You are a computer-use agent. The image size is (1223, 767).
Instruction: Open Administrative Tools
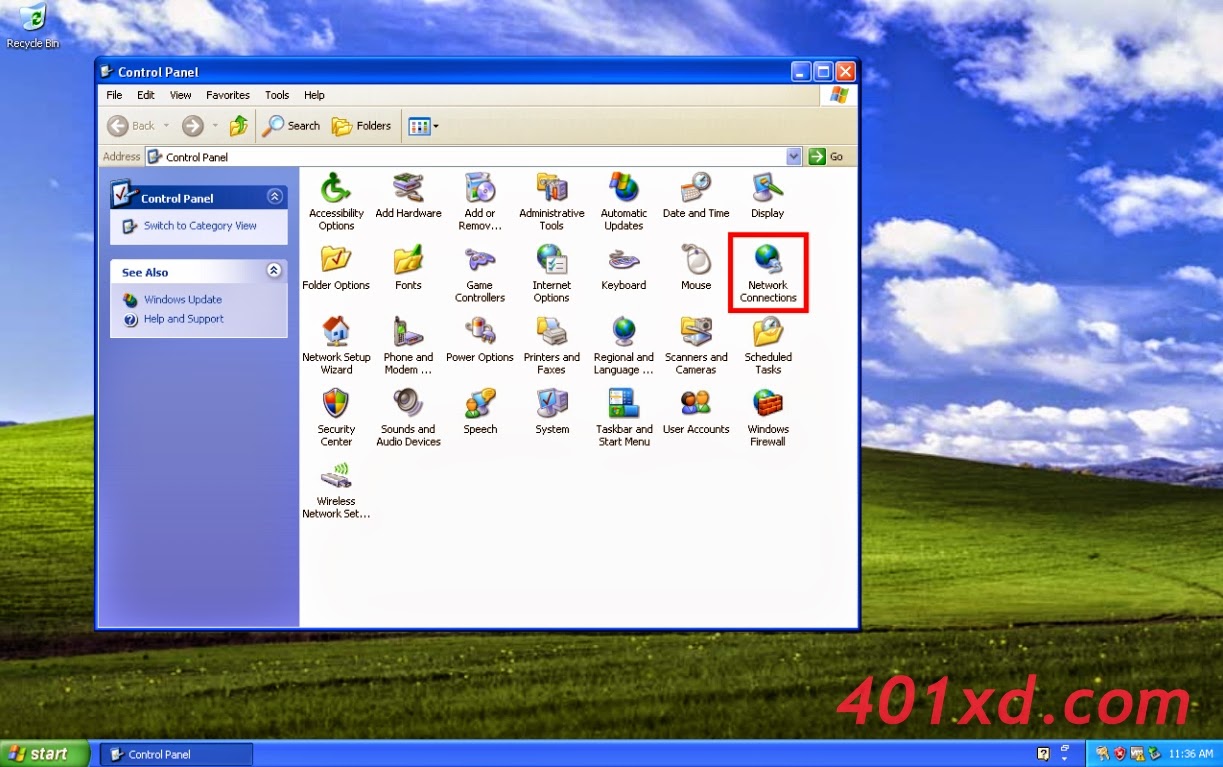(552, 200)
